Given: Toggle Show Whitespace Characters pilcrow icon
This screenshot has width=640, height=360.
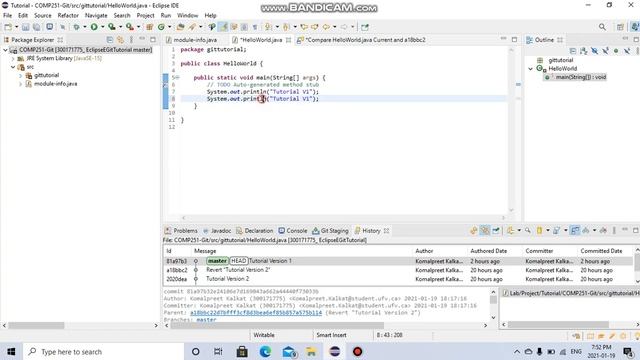Looking at the screenshot, I should coord(255,27).
